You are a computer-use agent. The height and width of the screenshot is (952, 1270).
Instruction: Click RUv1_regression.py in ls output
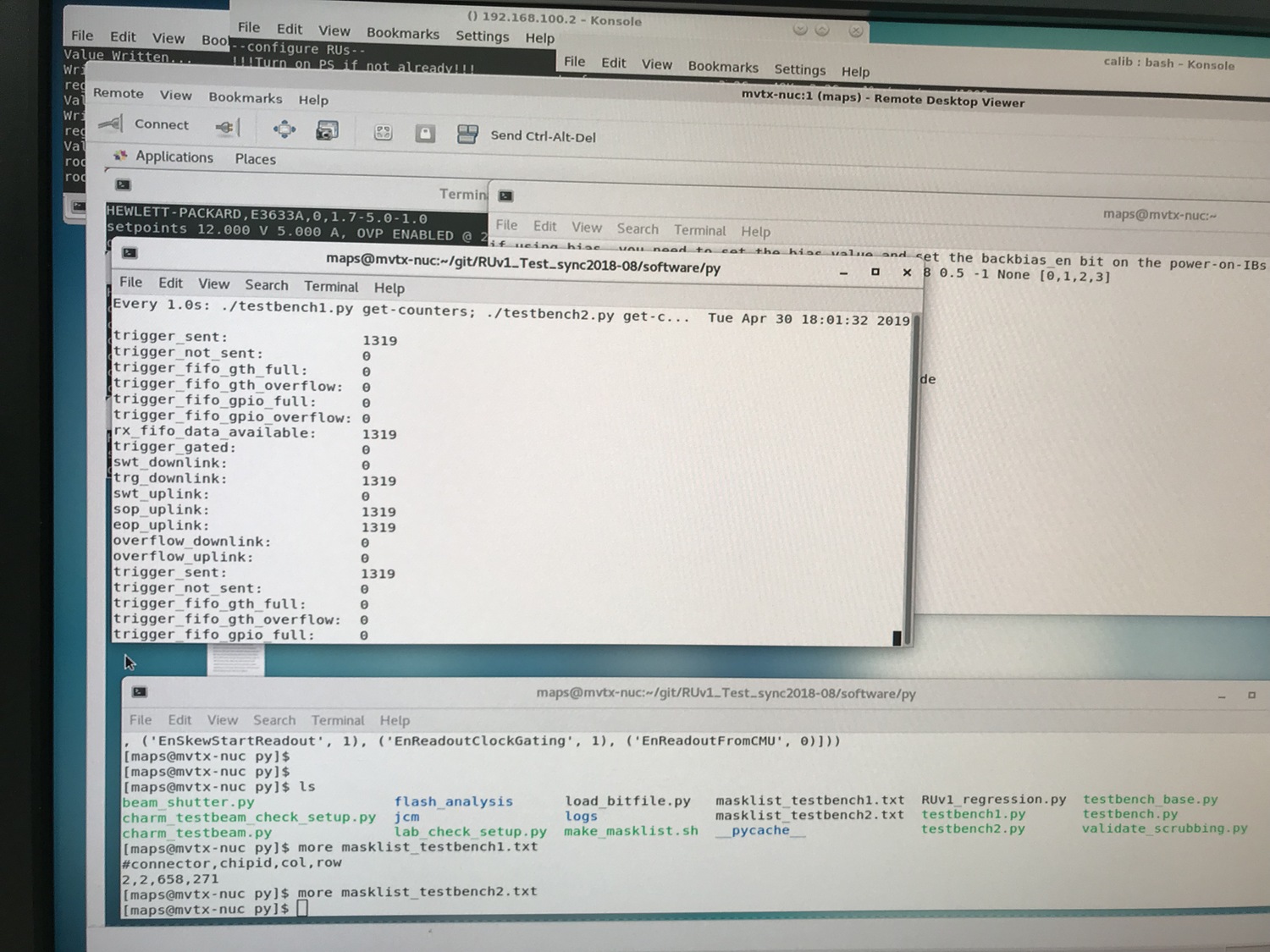[994, 799]
